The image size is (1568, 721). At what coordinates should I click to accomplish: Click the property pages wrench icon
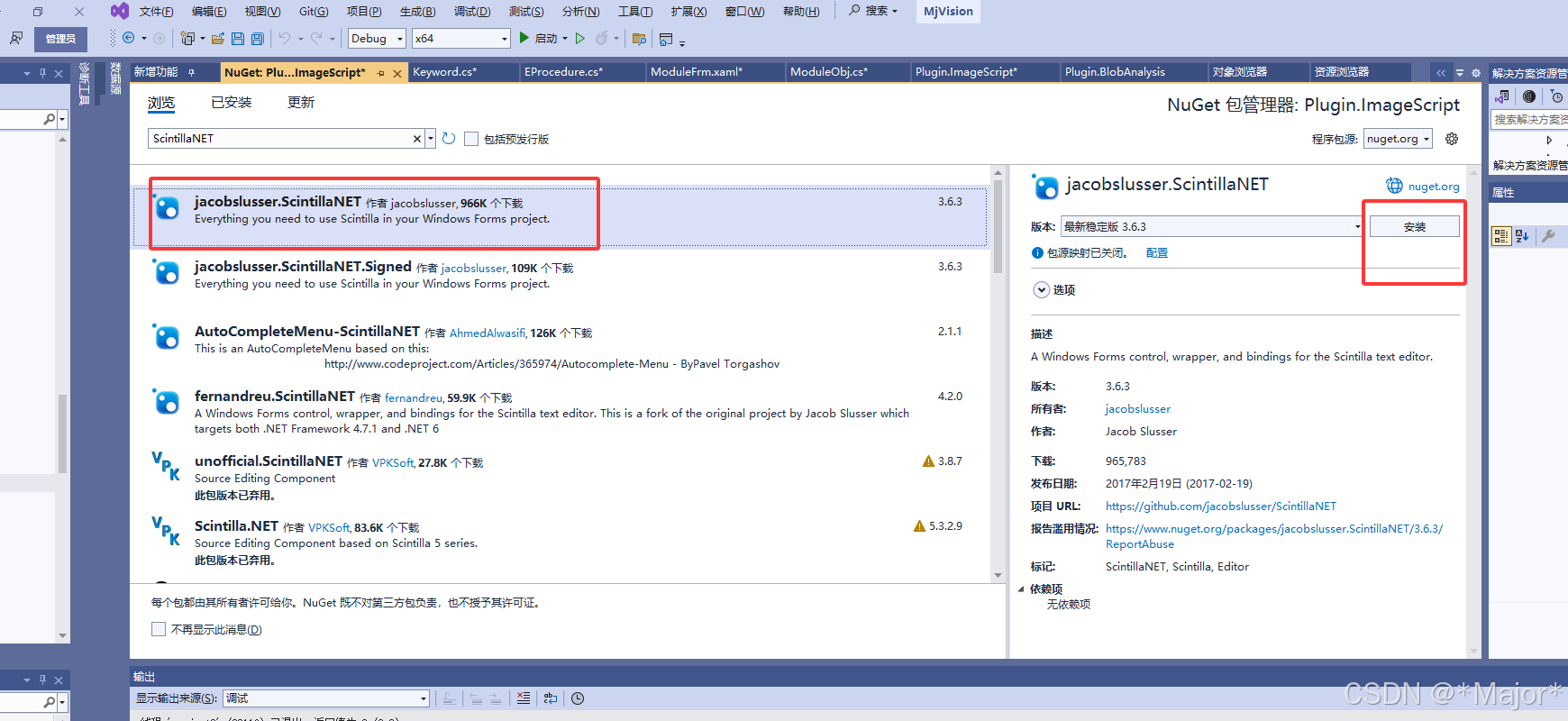(1548, 236)
